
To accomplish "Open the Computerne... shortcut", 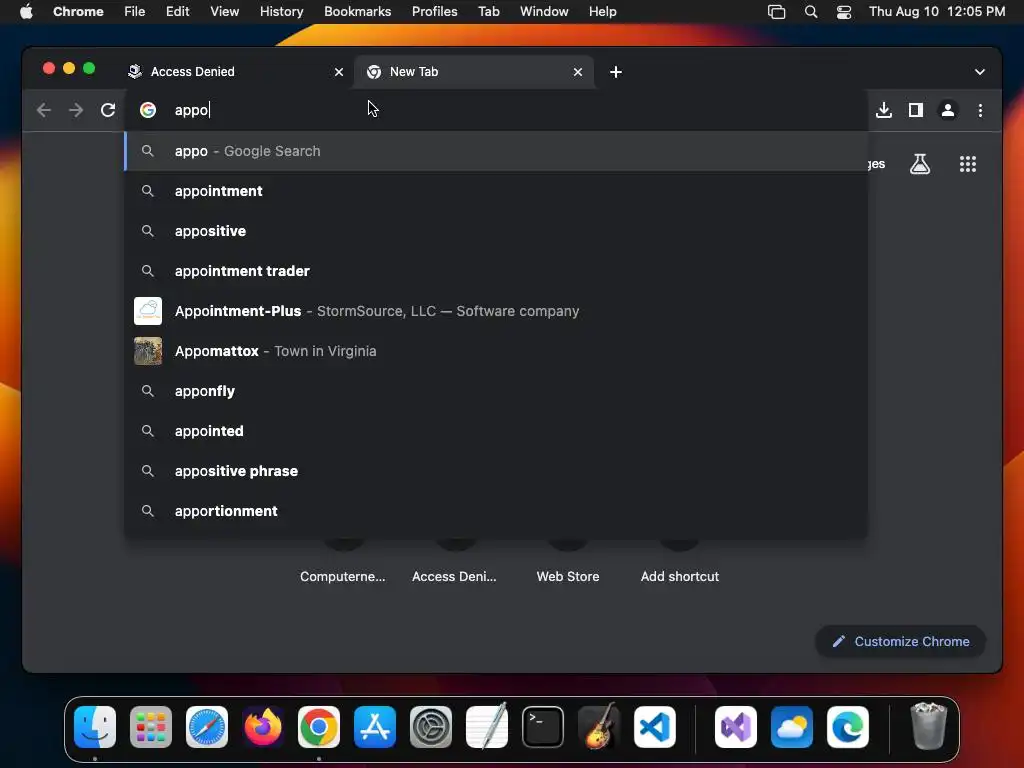I will [x=343, y=576].
